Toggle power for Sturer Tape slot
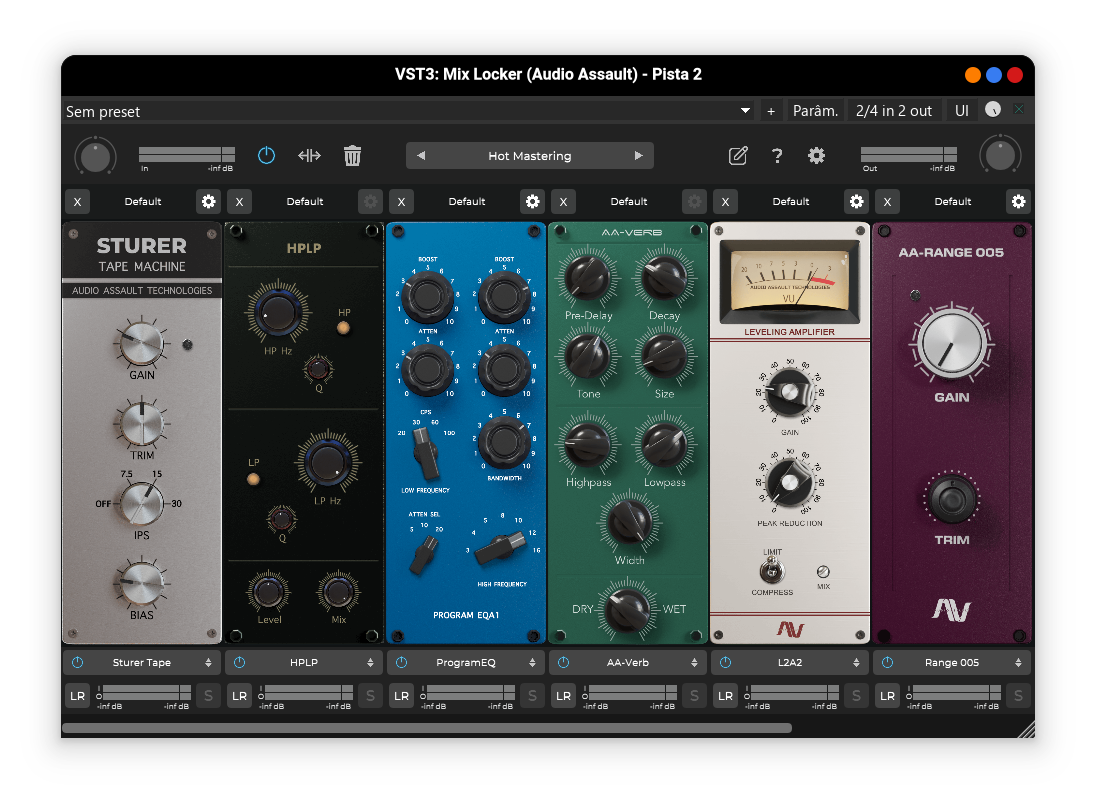This screenshot has height=805, width=1096. [x=77, y=663]
